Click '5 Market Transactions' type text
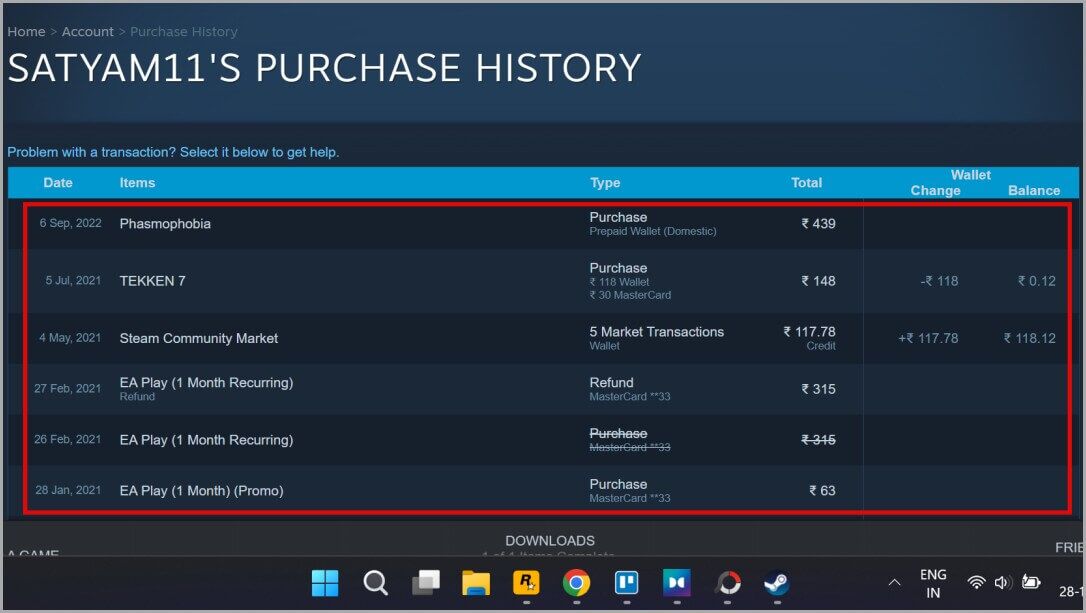 point(657,332)
